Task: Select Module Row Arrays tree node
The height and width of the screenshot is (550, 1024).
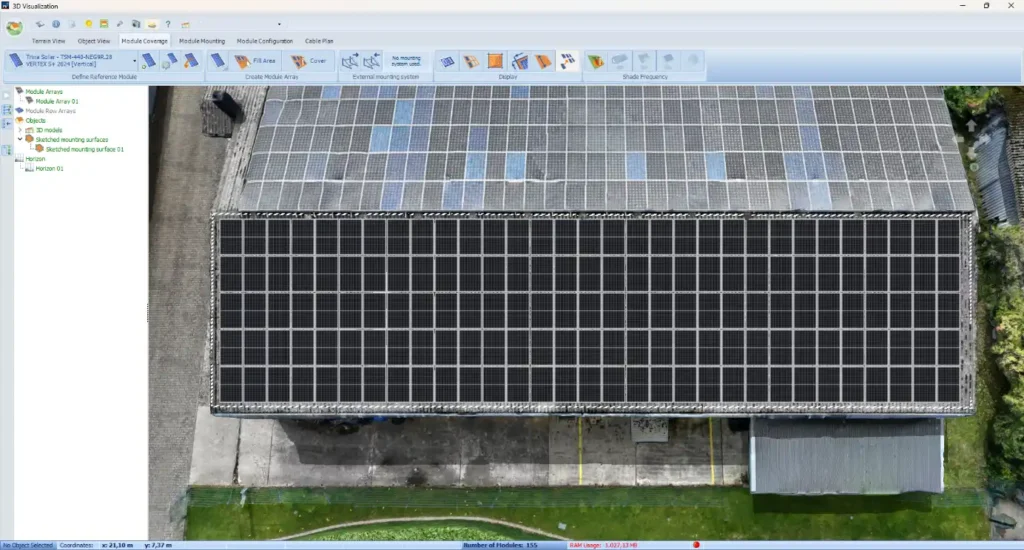Action: (50, 111)
